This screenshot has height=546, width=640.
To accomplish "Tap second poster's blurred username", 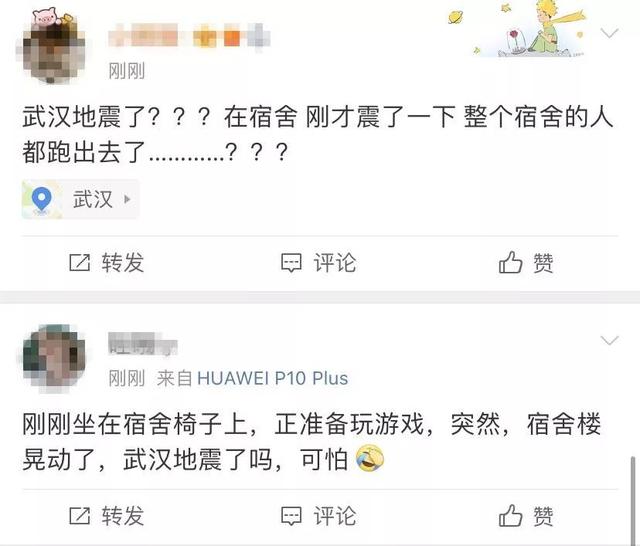I will [142, 344].
